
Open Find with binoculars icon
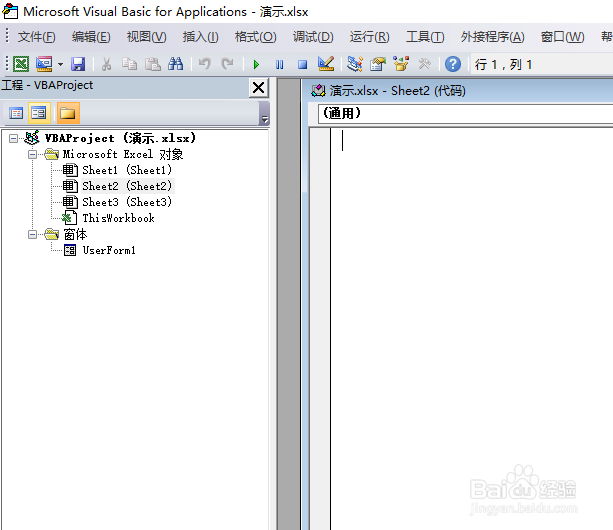[176, 64]
